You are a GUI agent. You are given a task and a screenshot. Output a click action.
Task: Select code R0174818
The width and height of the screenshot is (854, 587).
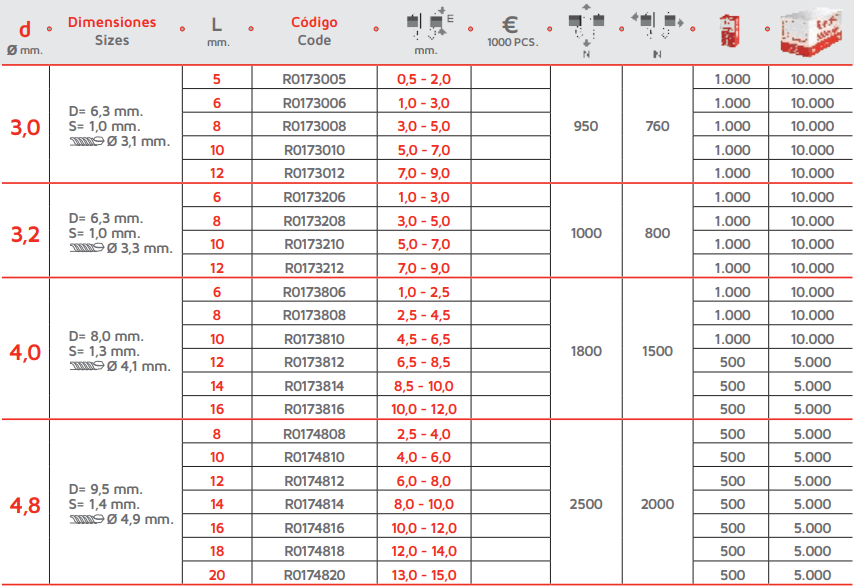(x=314, y=551)
